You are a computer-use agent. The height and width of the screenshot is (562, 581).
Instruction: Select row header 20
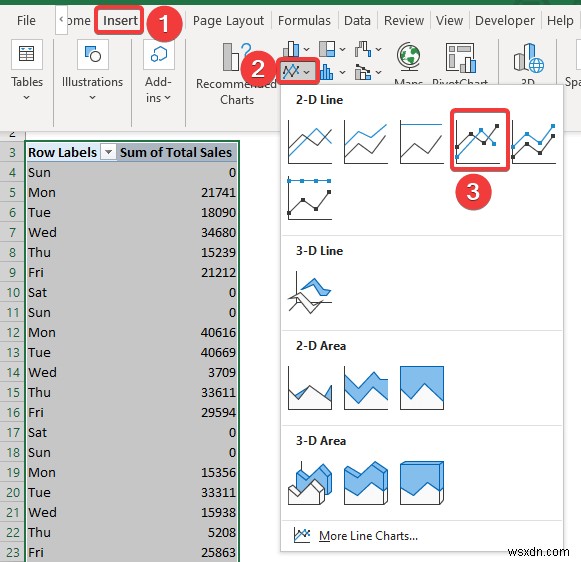(13, 493)
